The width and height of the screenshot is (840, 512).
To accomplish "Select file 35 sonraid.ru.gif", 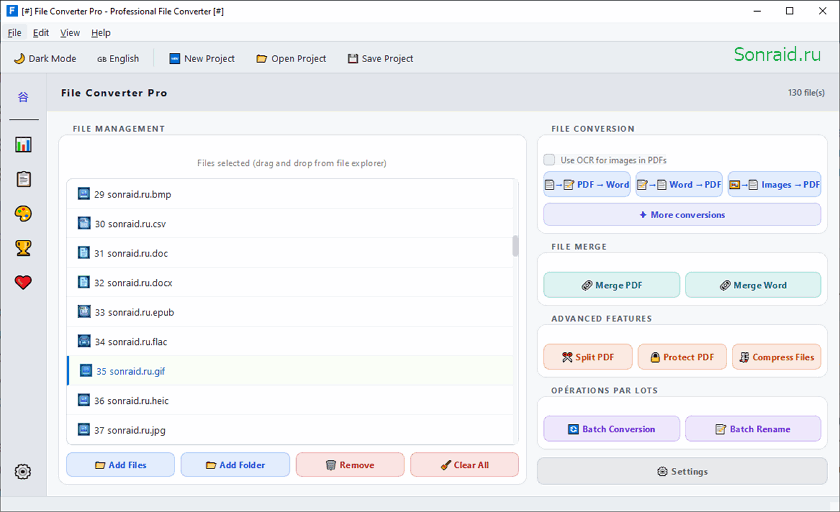I will (290, 371).
